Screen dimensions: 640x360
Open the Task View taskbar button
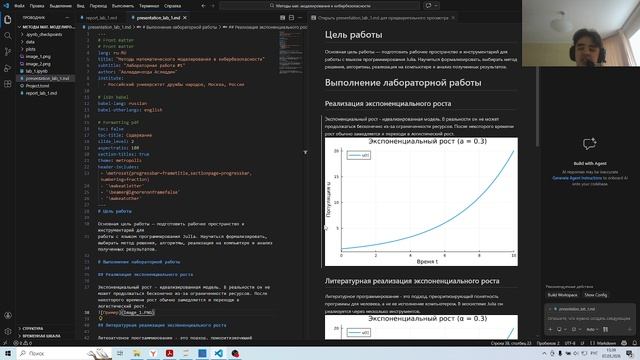pos(120,353)
